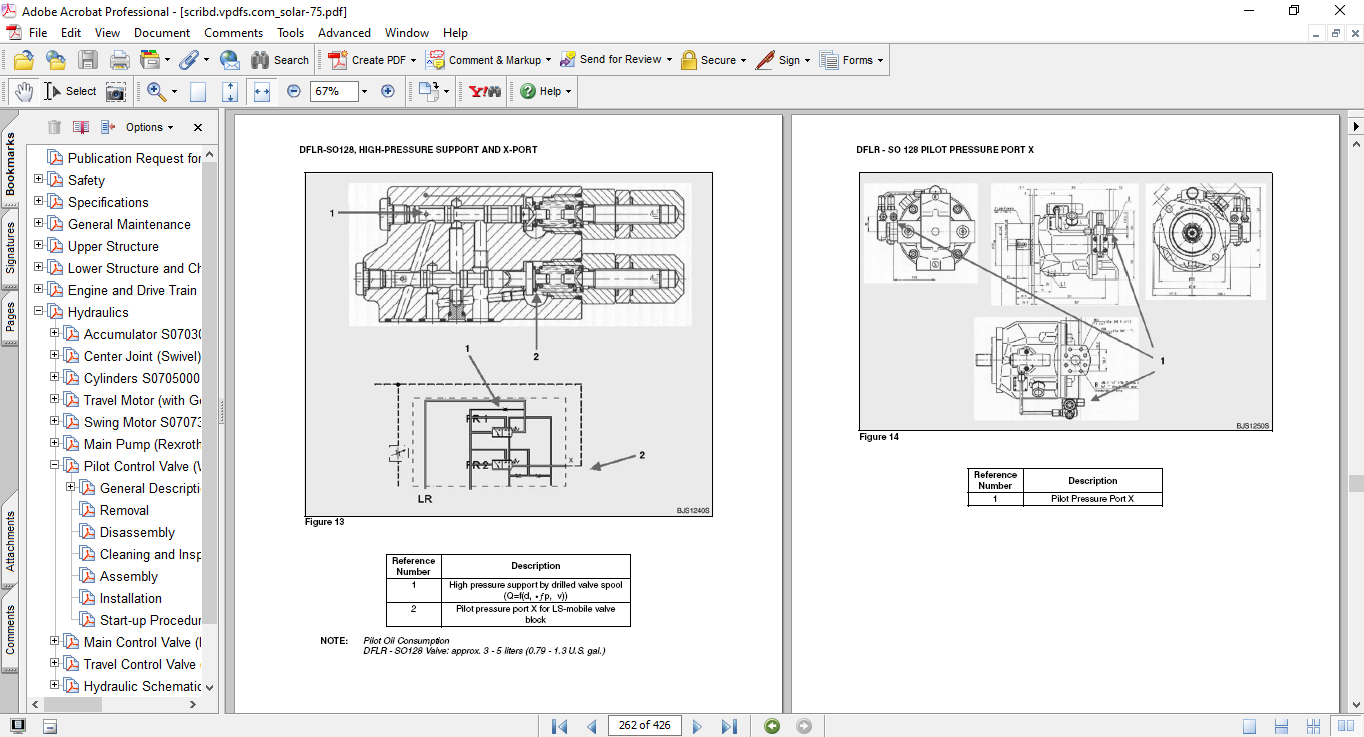
Task: Enable Single Page layout view
Action: (x=1249, y=726)
